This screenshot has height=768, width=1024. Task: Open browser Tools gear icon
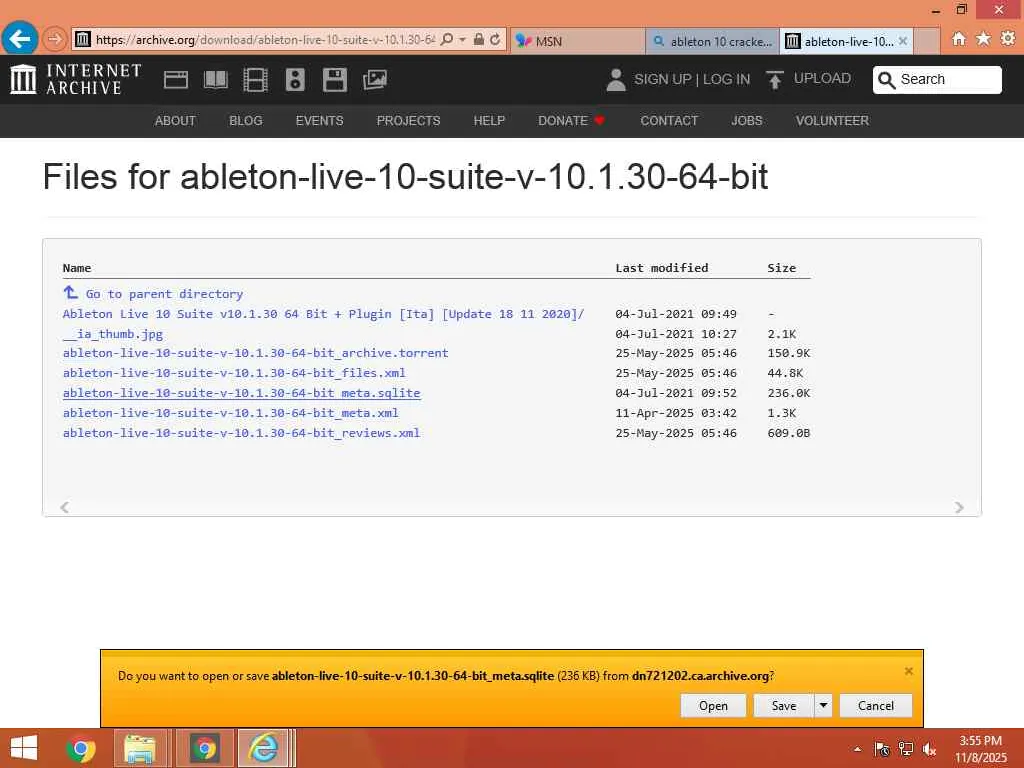click(x=1008, y=39)
